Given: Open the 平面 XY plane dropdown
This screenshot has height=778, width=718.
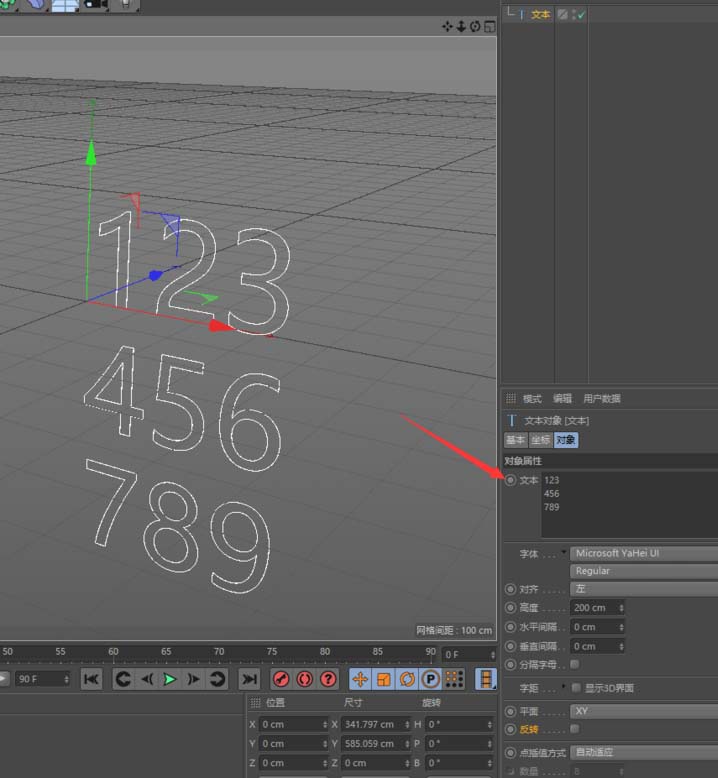Looking at the screenshot, I should (644, 711).
